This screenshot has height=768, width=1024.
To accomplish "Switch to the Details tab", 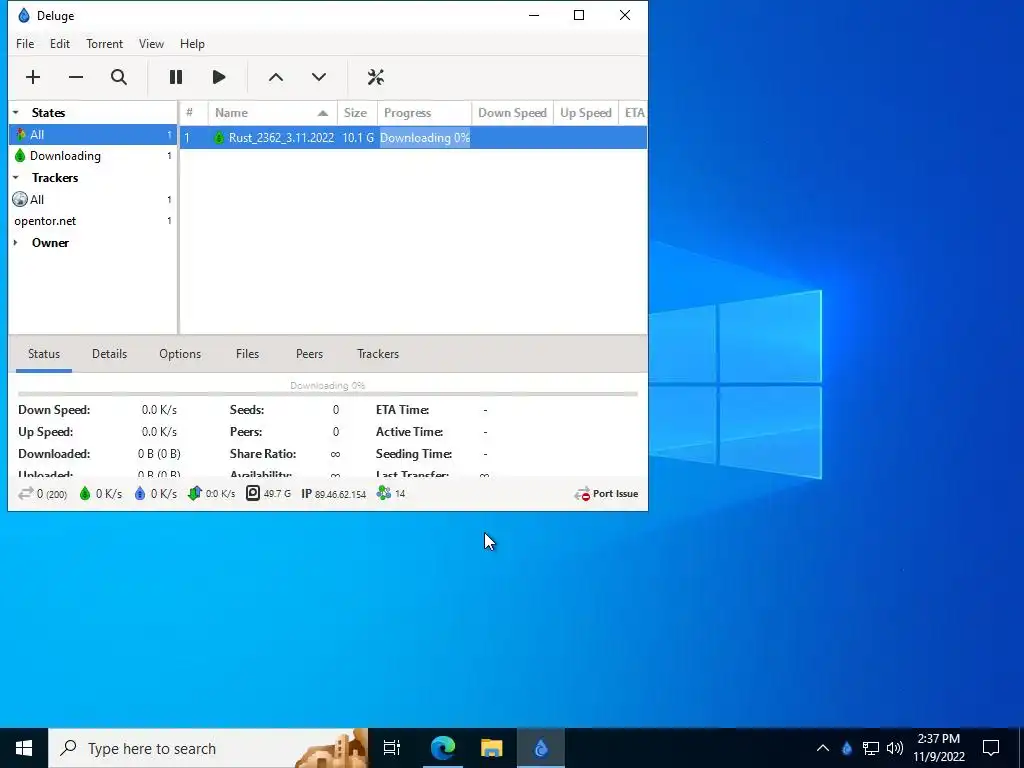I will [109, 354].
